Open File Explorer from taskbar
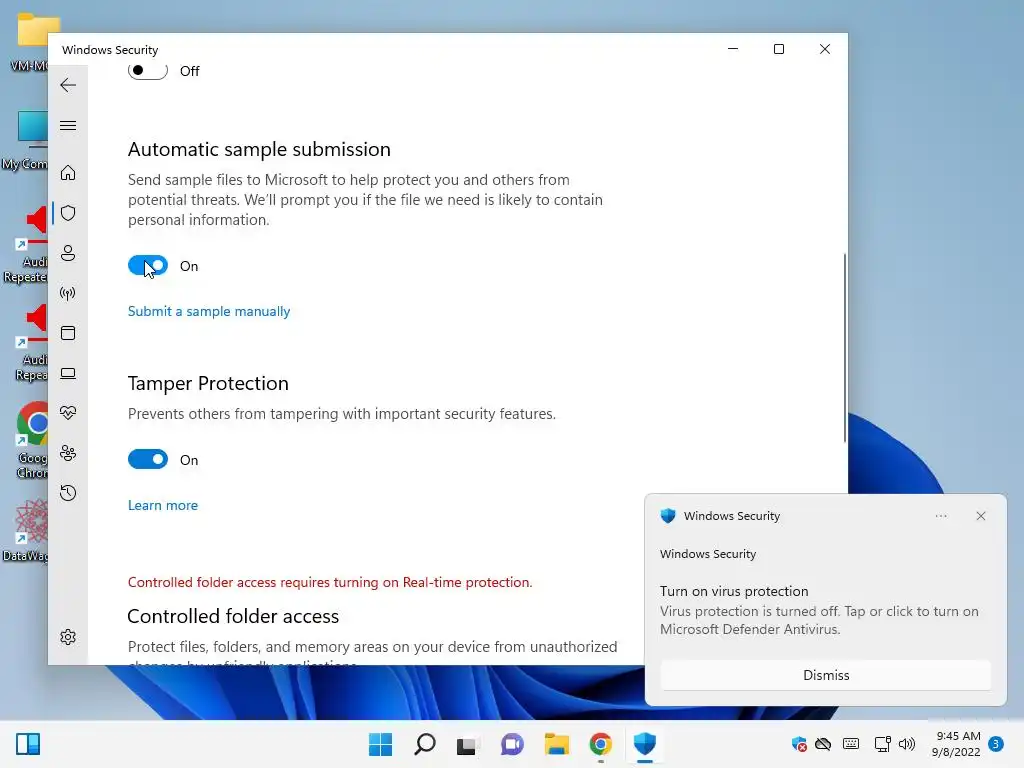This screenshot has width=1024, height=768. (556, 744)
